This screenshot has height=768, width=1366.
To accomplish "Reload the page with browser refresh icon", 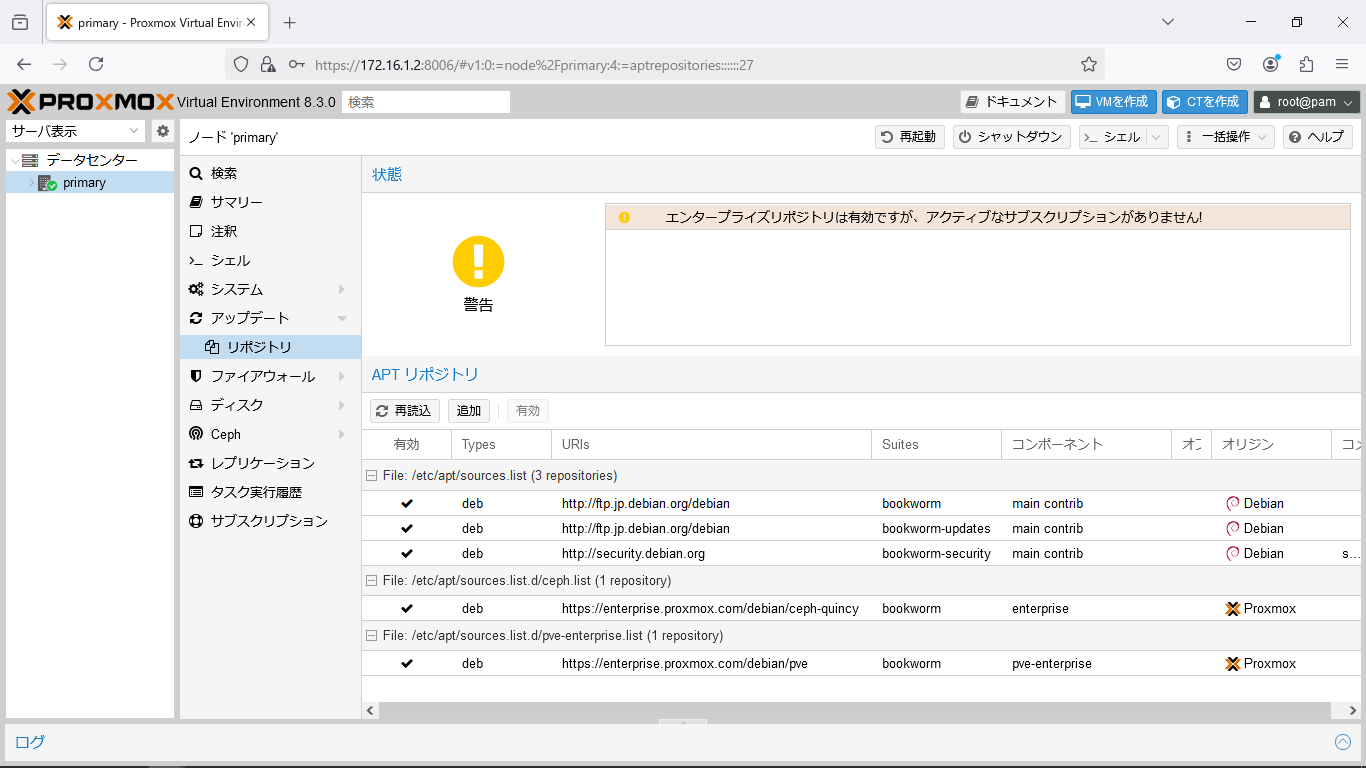I will pos(96,64).
